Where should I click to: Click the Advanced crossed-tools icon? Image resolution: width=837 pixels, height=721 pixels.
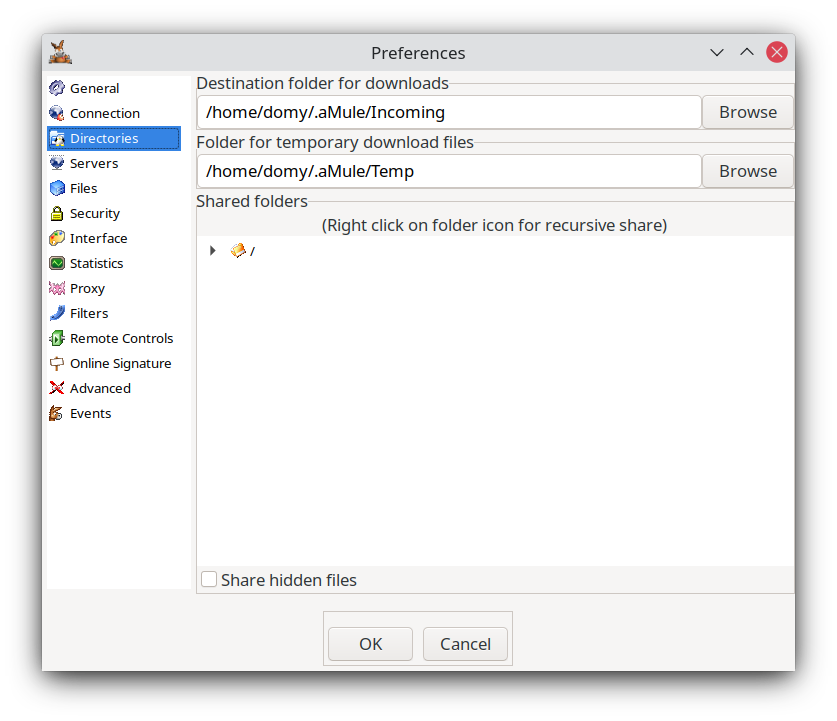(x=57, y=388)
